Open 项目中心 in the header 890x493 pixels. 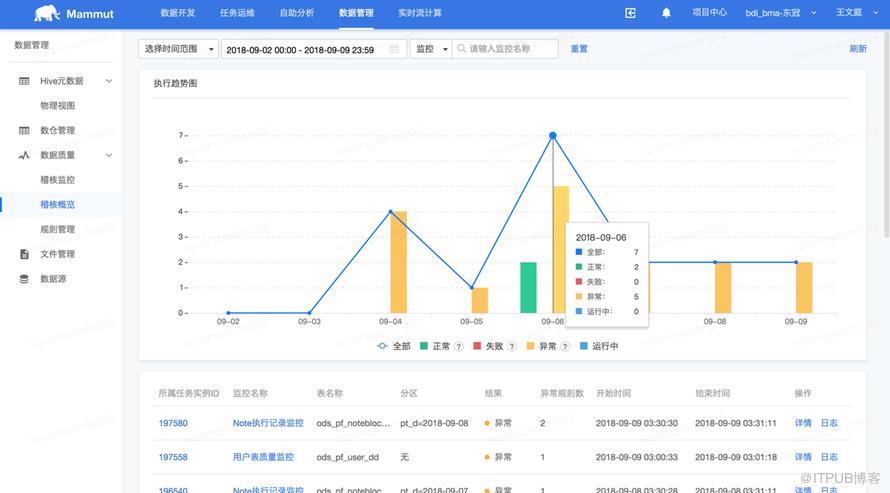[x=710, y=12]
